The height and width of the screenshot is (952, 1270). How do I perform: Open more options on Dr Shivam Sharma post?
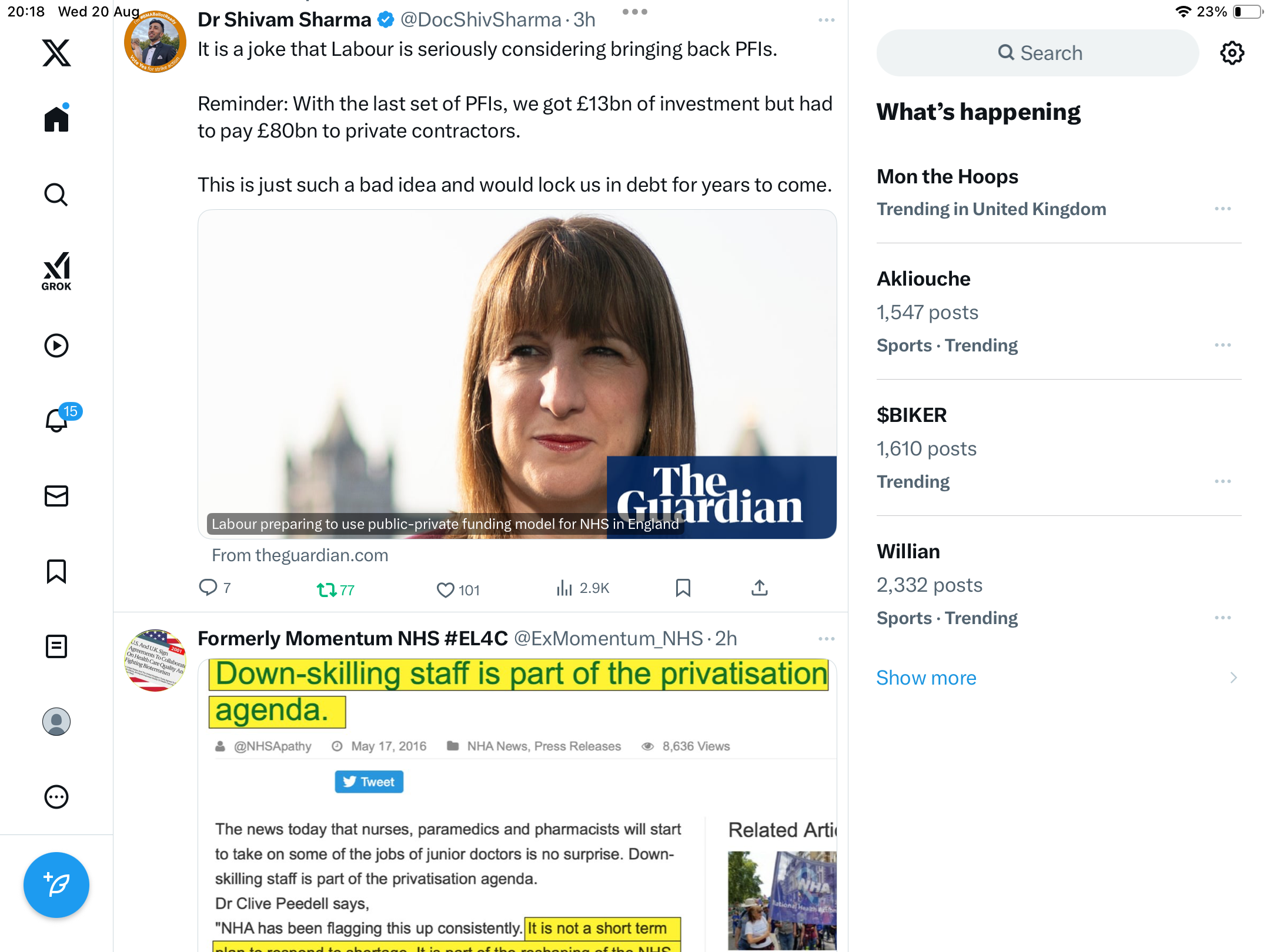827,20
